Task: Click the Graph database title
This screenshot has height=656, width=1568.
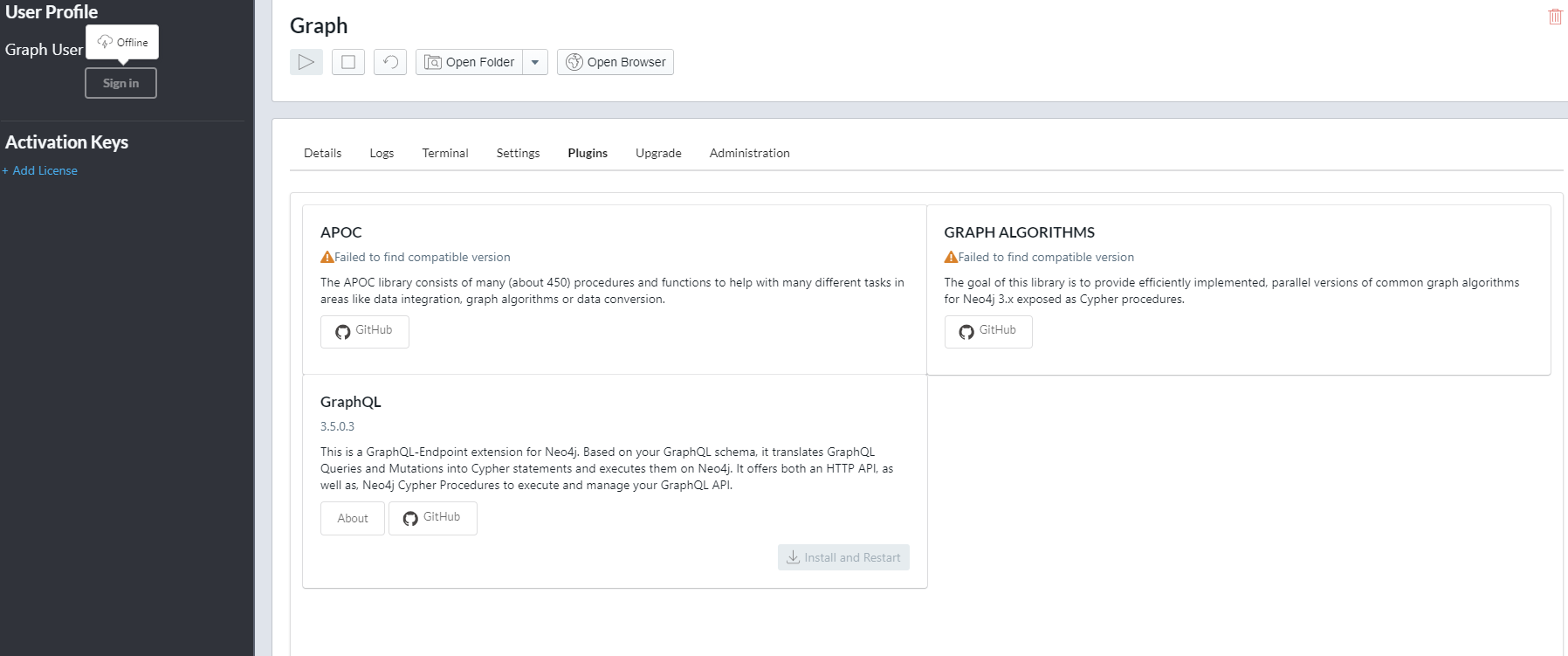Action: click(x=319, y=26)
